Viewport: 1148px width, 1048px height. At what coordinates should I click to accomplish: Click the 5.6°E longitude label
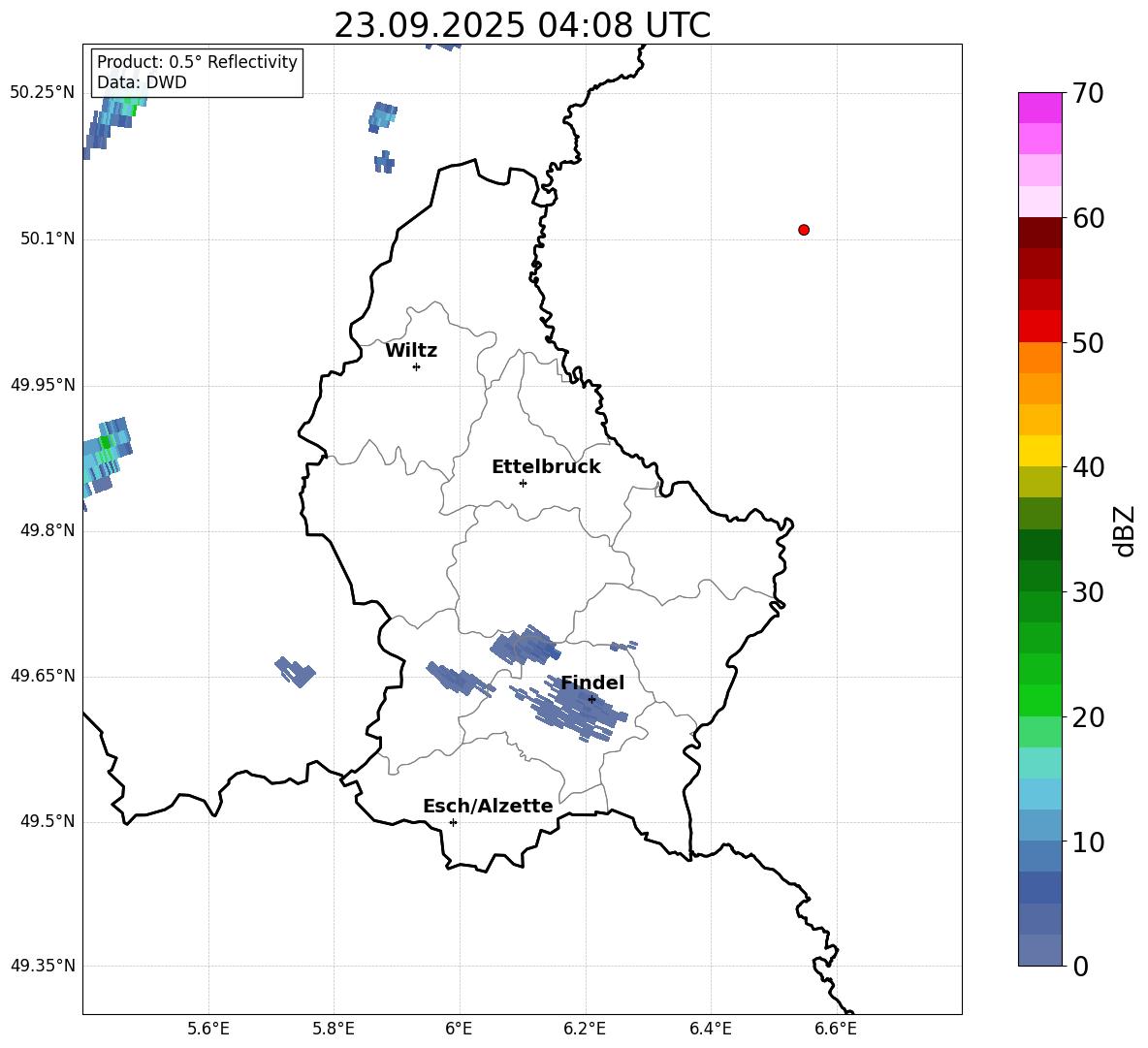(x=208, y=1029)
